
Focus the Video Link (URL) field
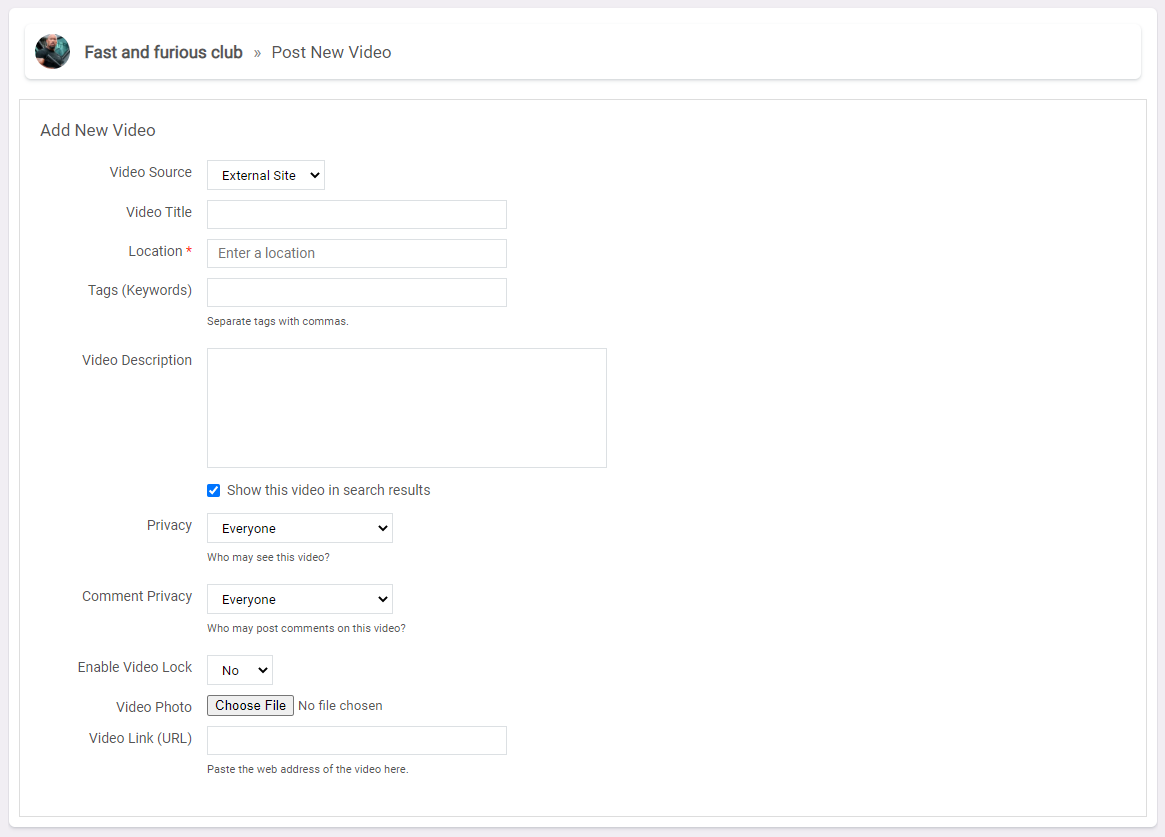[357, 740]
